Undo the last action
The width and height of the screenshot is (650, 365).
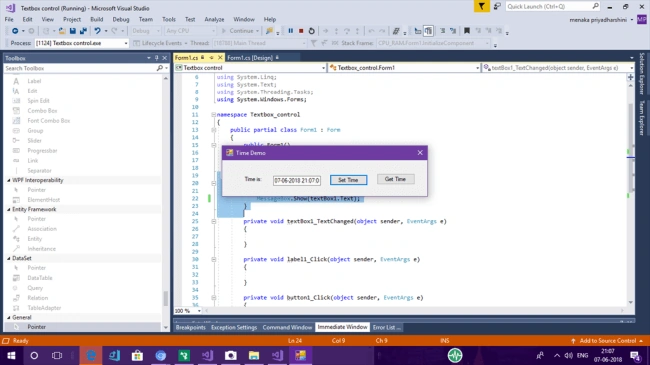point(97,31)
